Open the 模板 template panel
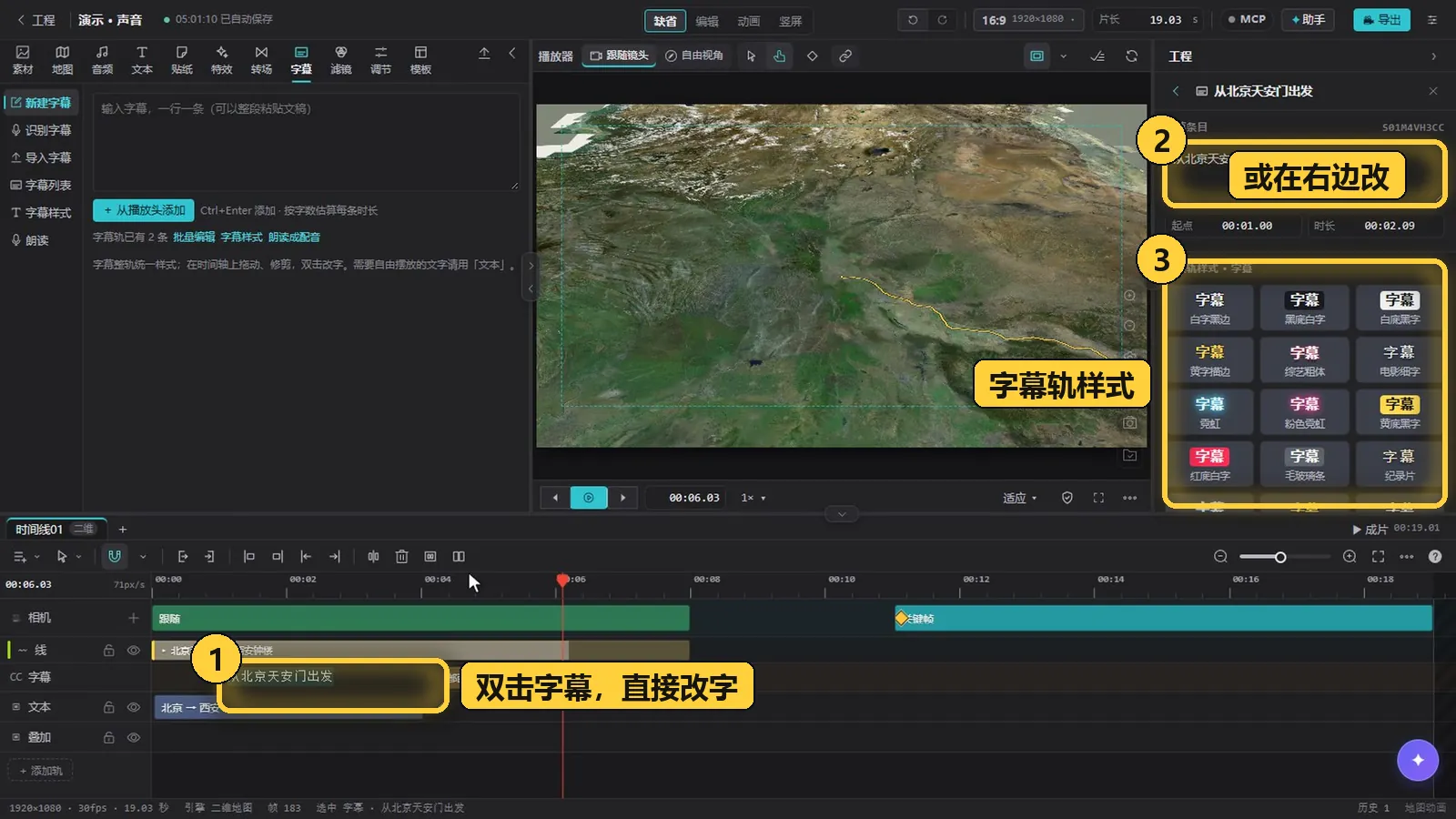Viewport: 1456px width, 819px height. (420, 60)
